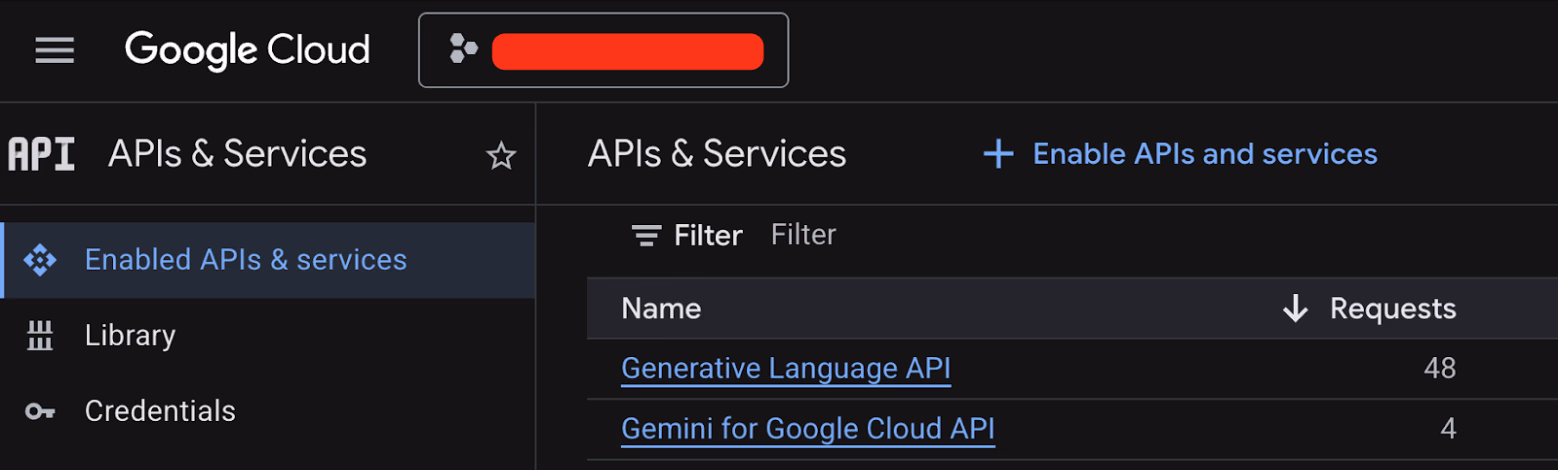Click the Library grid icon
The height and width of the screenshot is (470, 1558).
40,336
